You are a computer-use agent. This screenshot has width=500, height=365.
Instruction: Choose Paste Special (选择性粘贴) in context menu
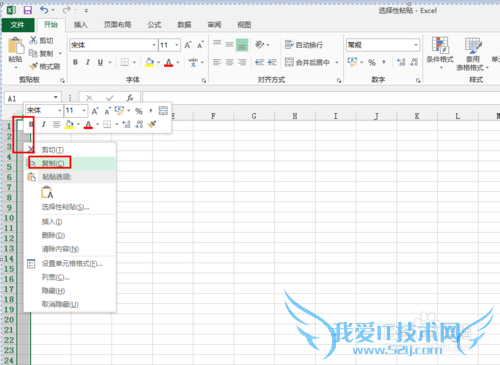(70, 207)
